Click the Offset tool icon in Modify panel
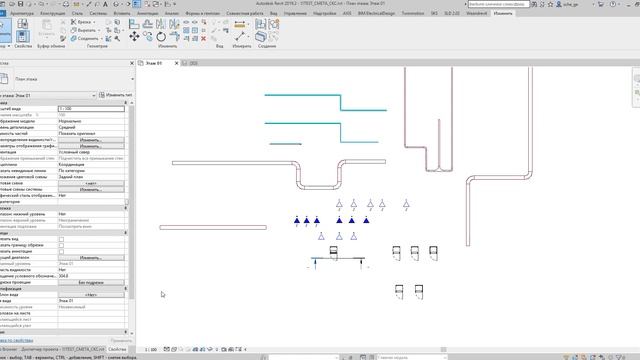The height and width of the screenshot is (360, 640). click(148, 24)
